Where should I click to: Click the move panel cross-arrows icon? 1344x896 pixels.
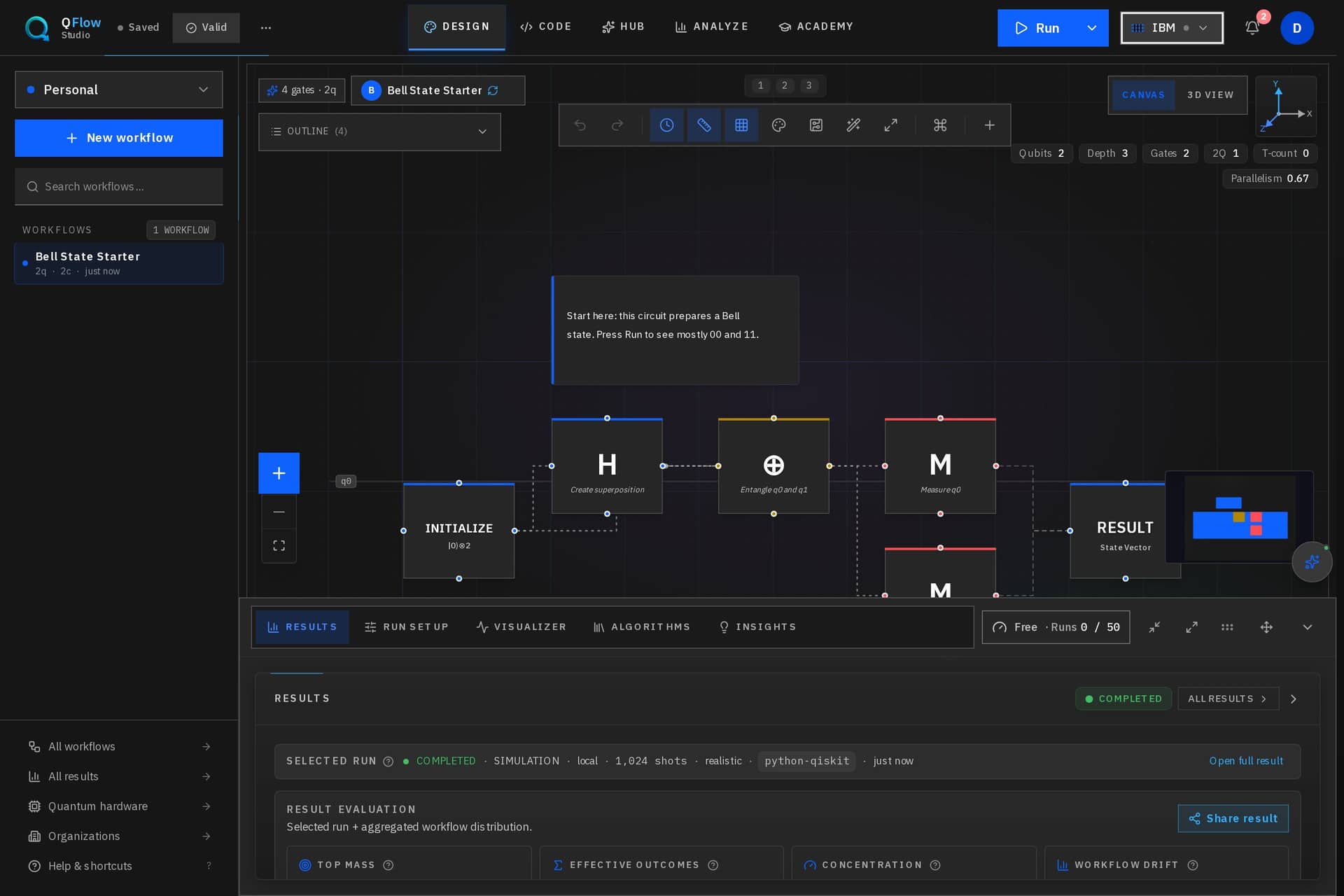click(x=1266, y=627)
